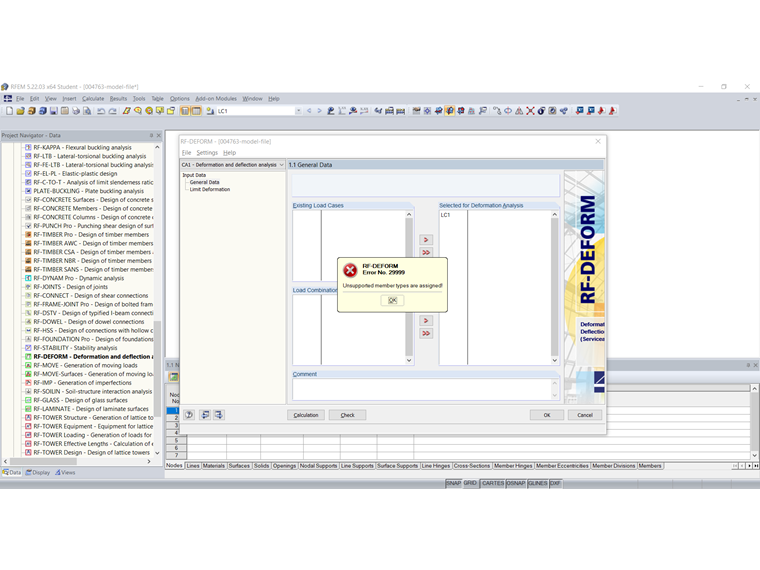Click scroll-up arrow of Existing Load Cases list
This screenshot has width=760, height=570.
click(409, 214)
